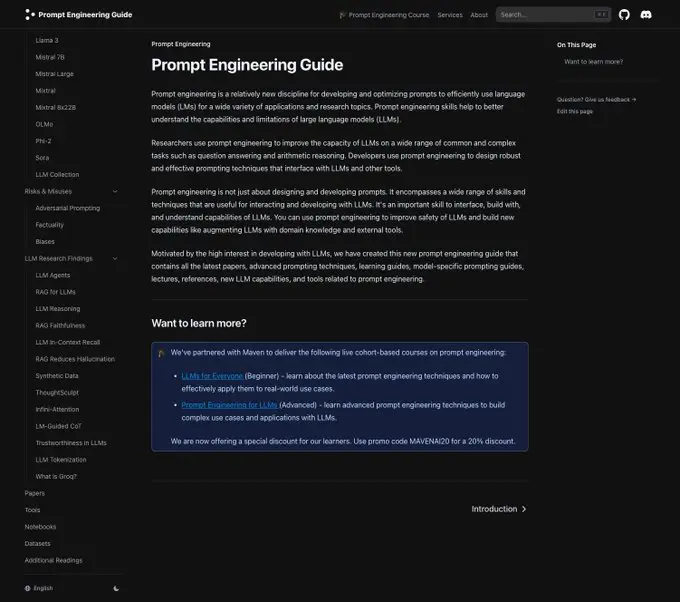This screenshot has height=602, width=680.
Task: Click the flag icon before Prompt Engineering Course
Action: coord(343,15)
